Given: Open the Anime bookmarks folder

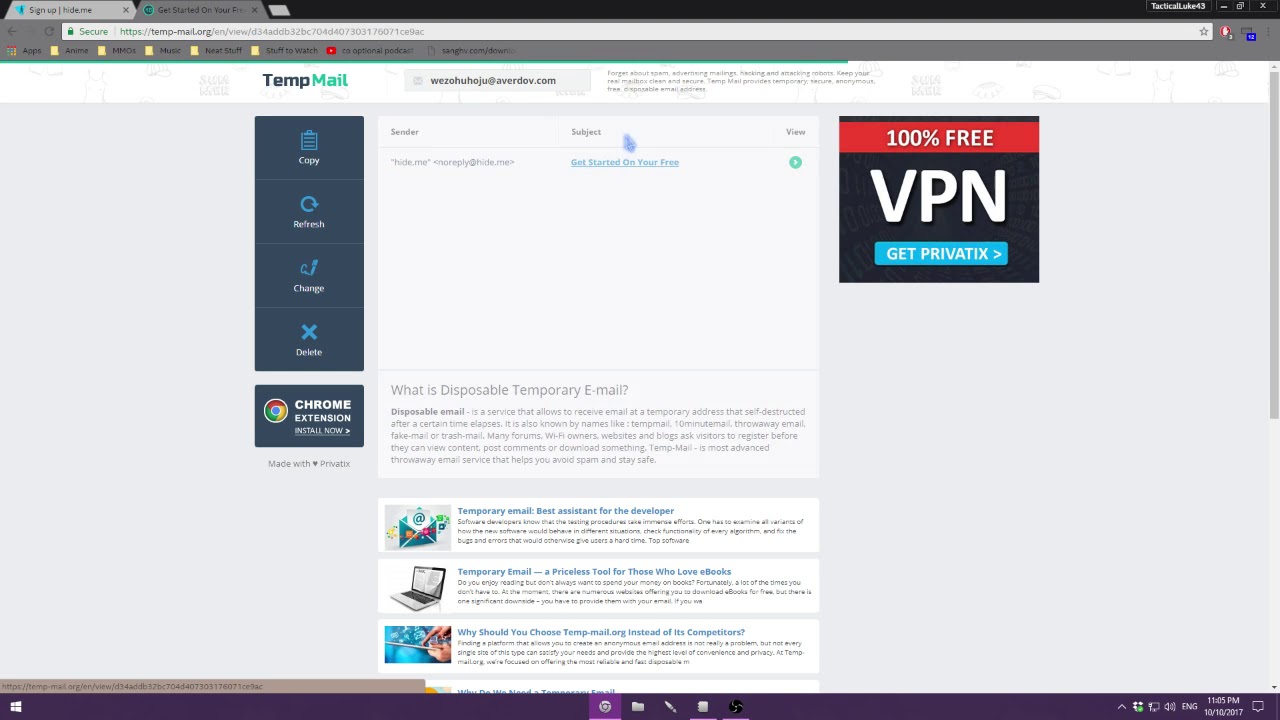Looking at the screenshot, I should click(70, 50).
